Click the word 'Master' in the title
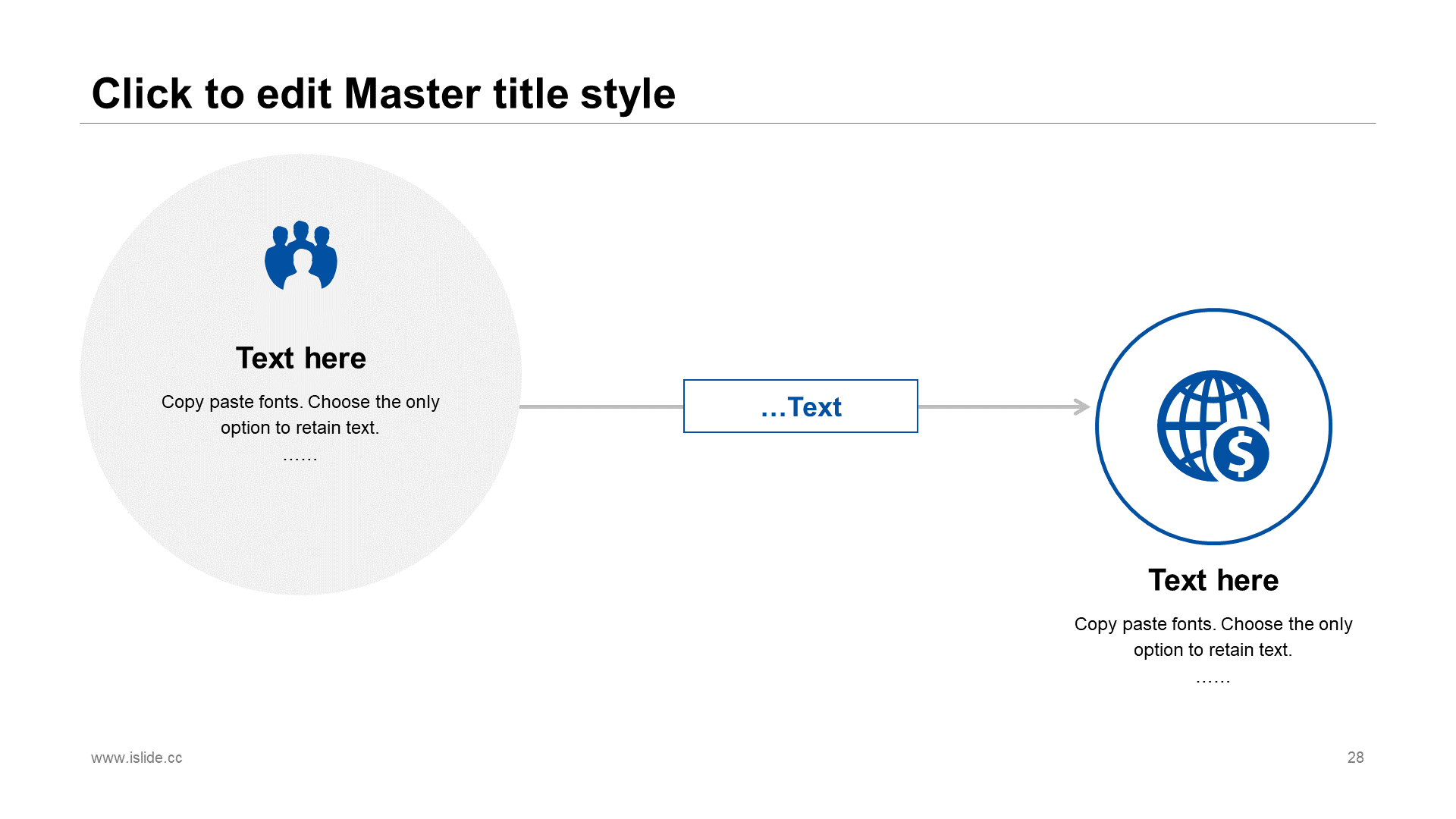 [412, 94]
